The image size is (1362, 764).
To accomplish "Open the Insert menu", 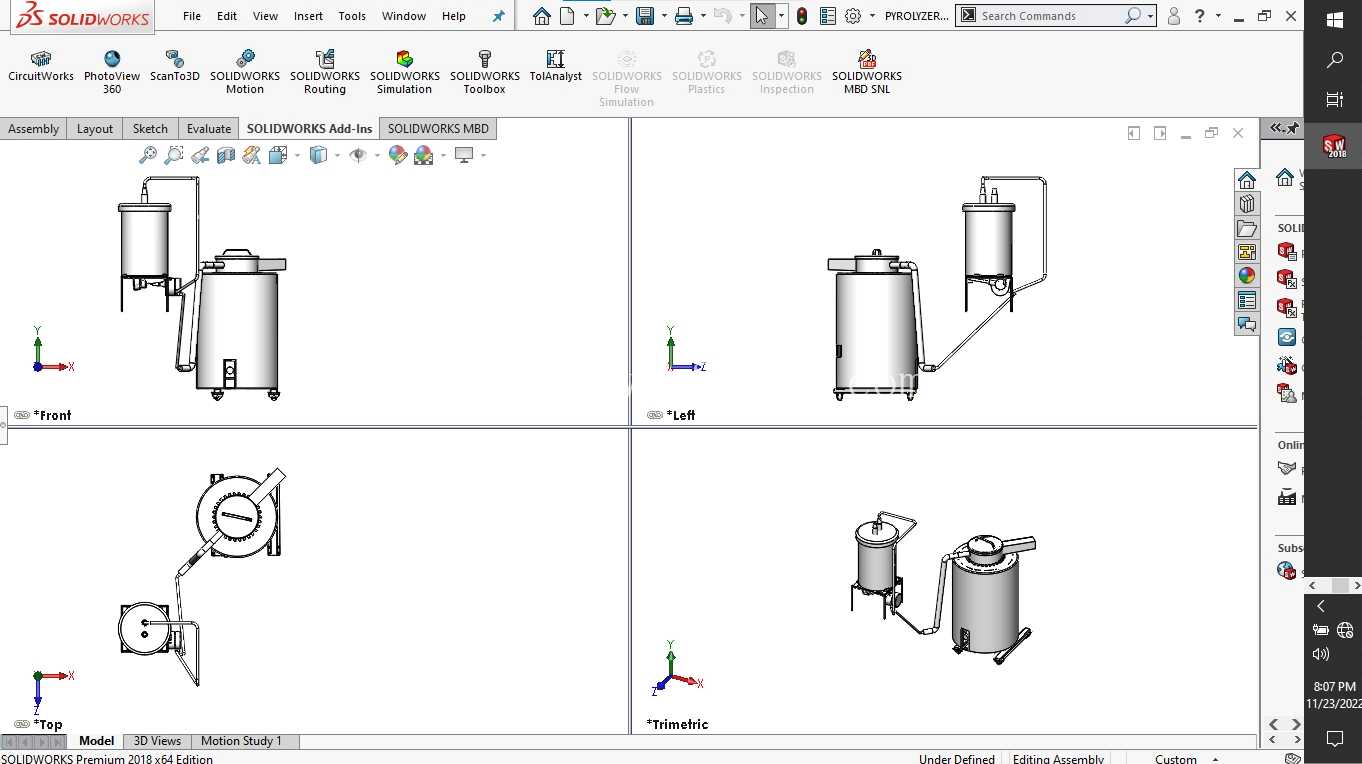I will [x=308, y=16].
